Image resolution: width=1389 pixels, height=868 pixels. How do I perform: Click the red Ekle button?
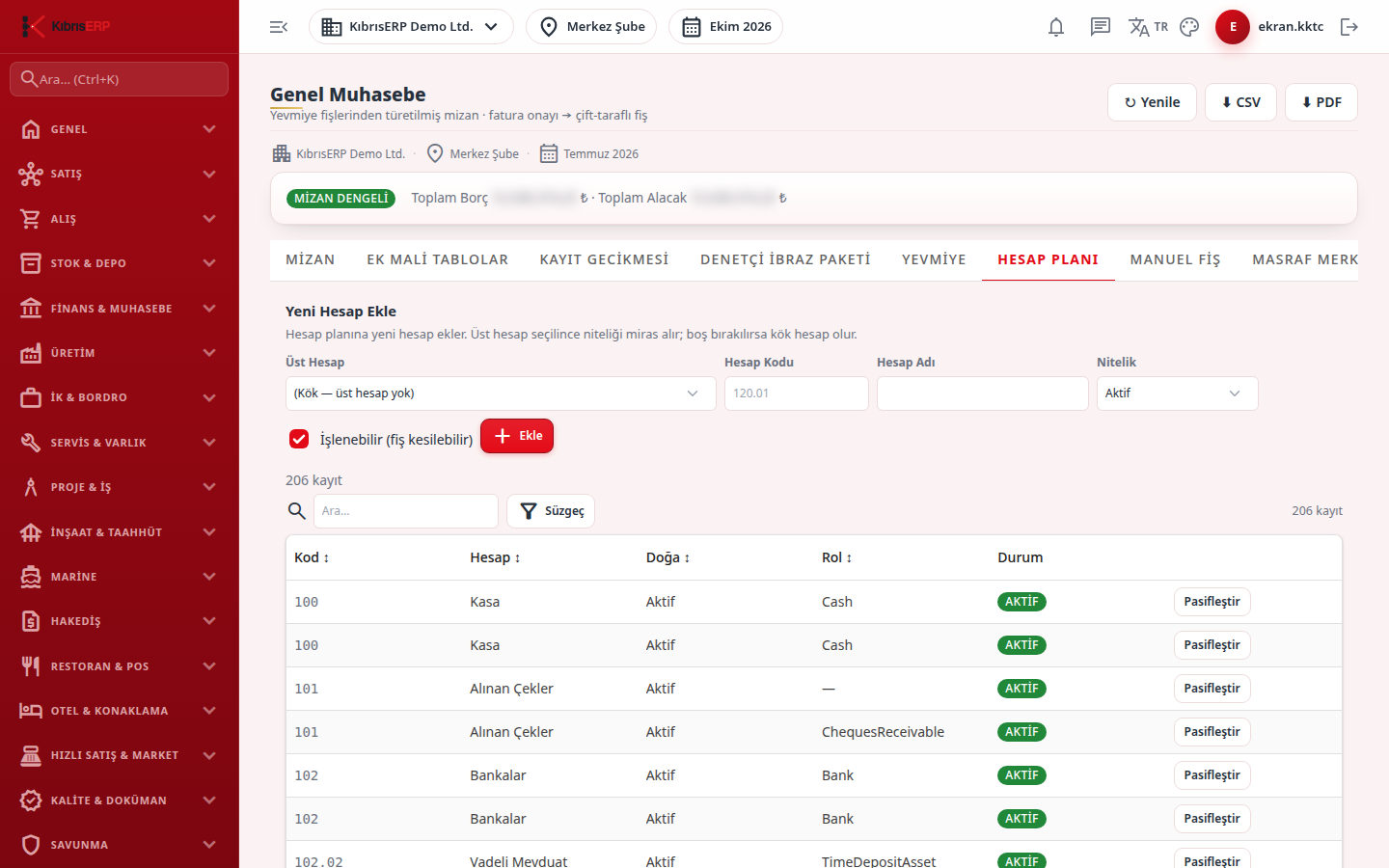tap(517, 436)
